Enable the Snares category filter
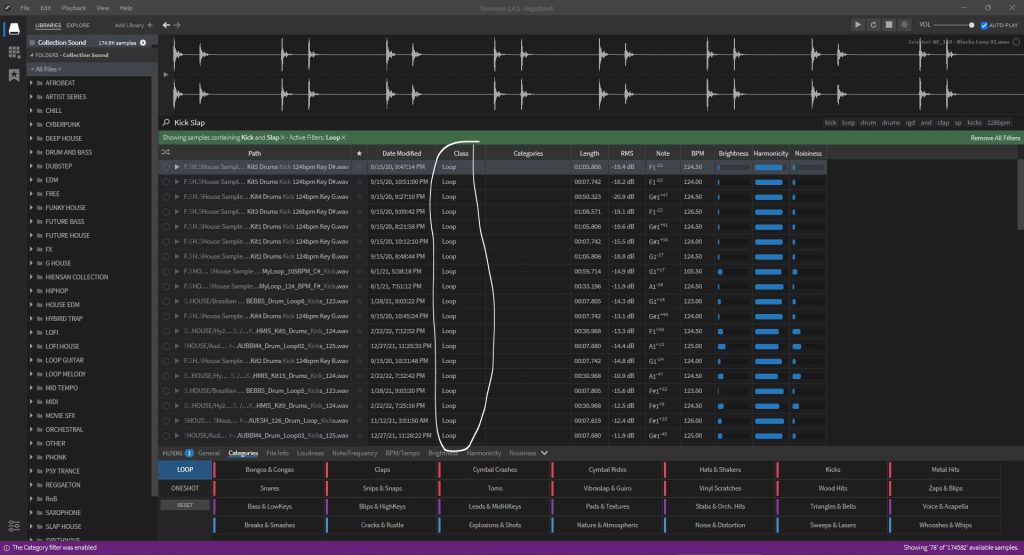Screen dimensions: 1024x555 269,488
